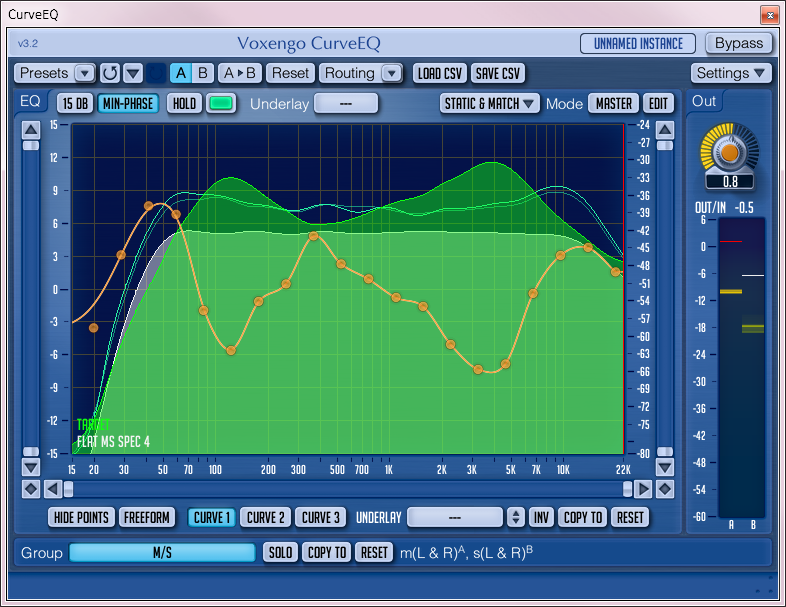The height and width of the screenshot is (607, 786).
Task: Switch to state A
Action: pos(180,73)
